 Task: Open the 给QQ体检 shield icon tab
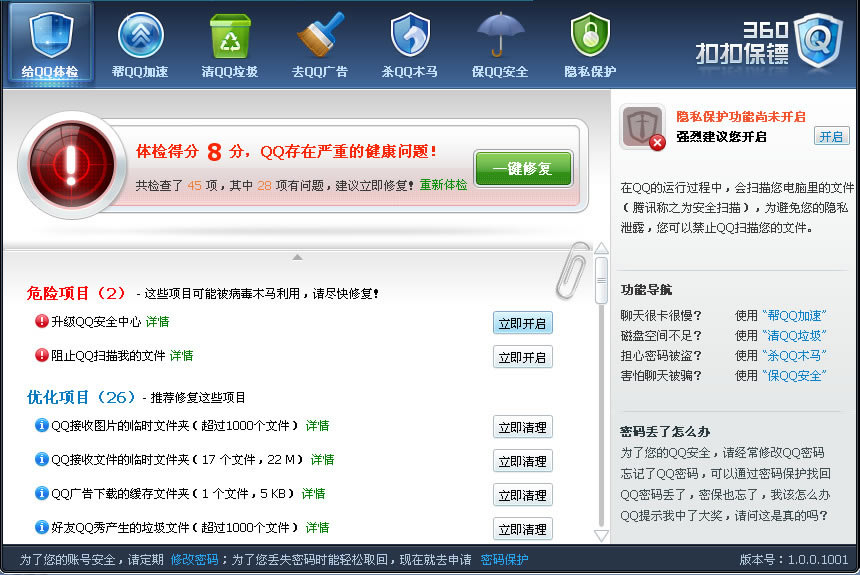pyautogui.click(x=50, y=44)
